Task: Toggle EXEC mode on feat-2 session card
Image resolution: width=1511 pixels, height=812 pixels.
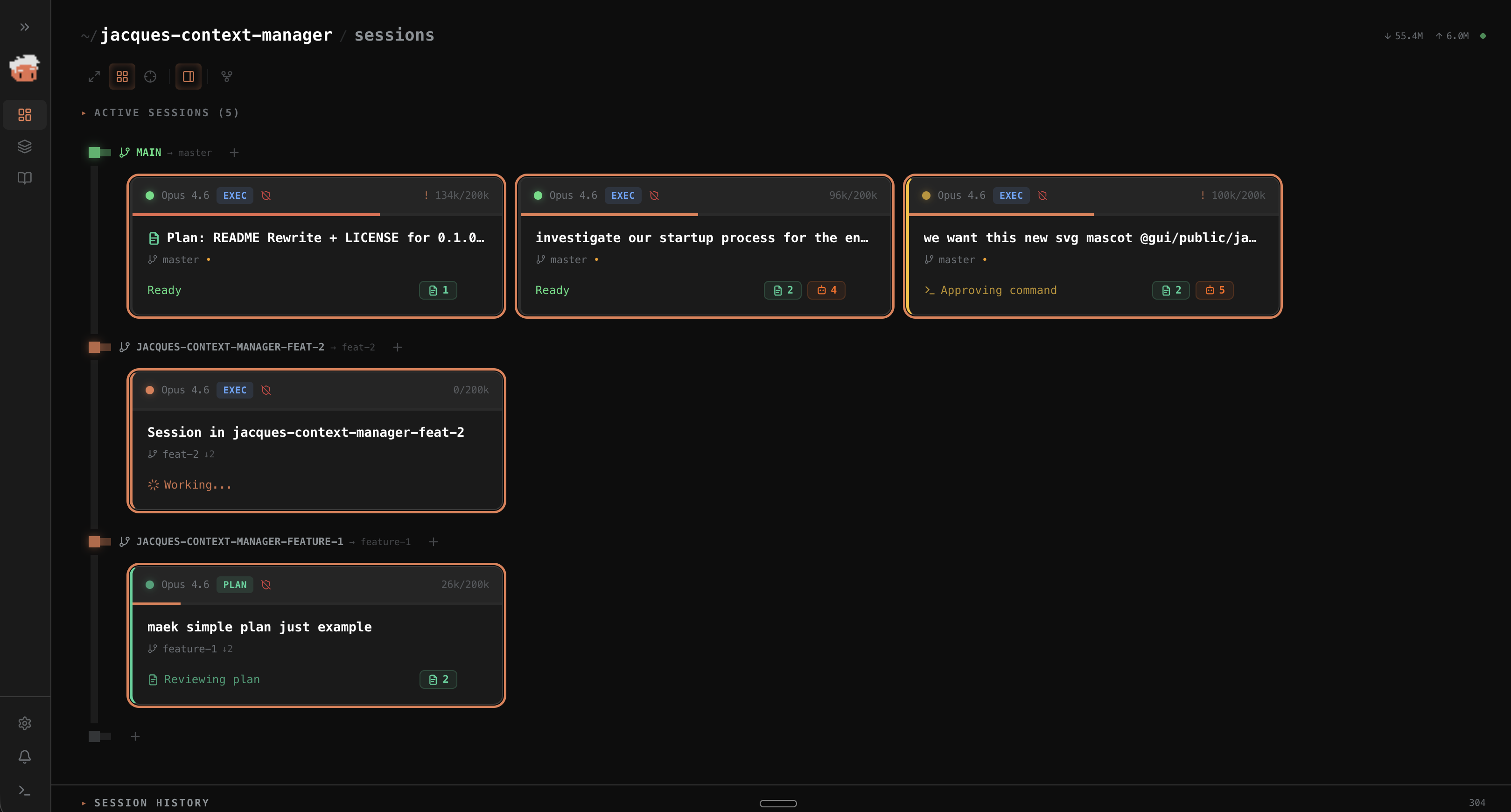Action: tap(235, 390)
